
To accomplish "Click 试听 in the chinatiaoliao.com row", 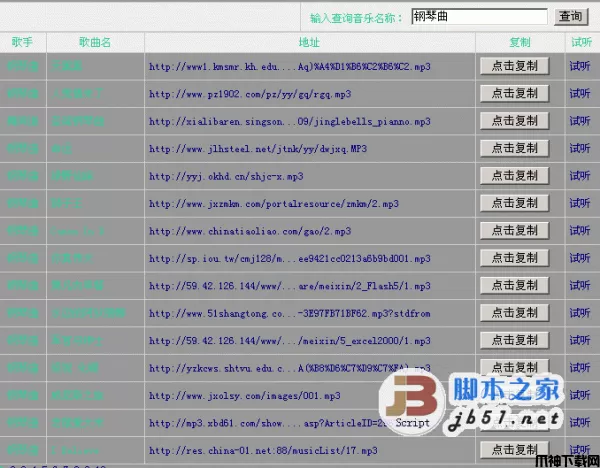I will coord(580,231).
